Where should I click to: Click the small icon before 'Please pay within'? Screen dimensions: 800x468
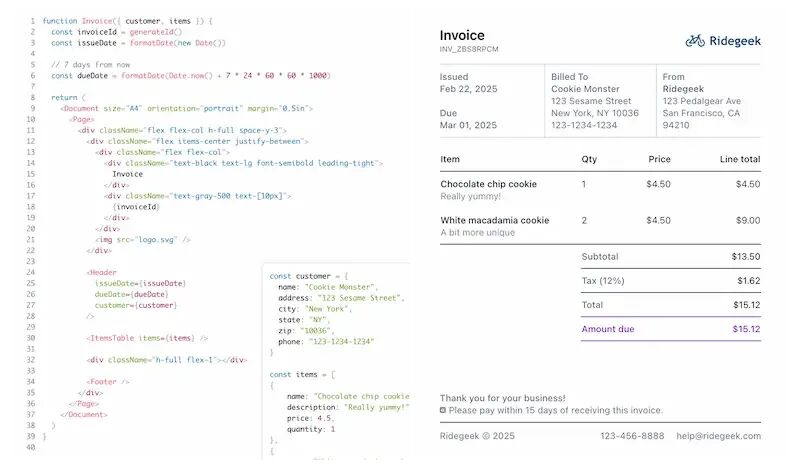point(443,410)
